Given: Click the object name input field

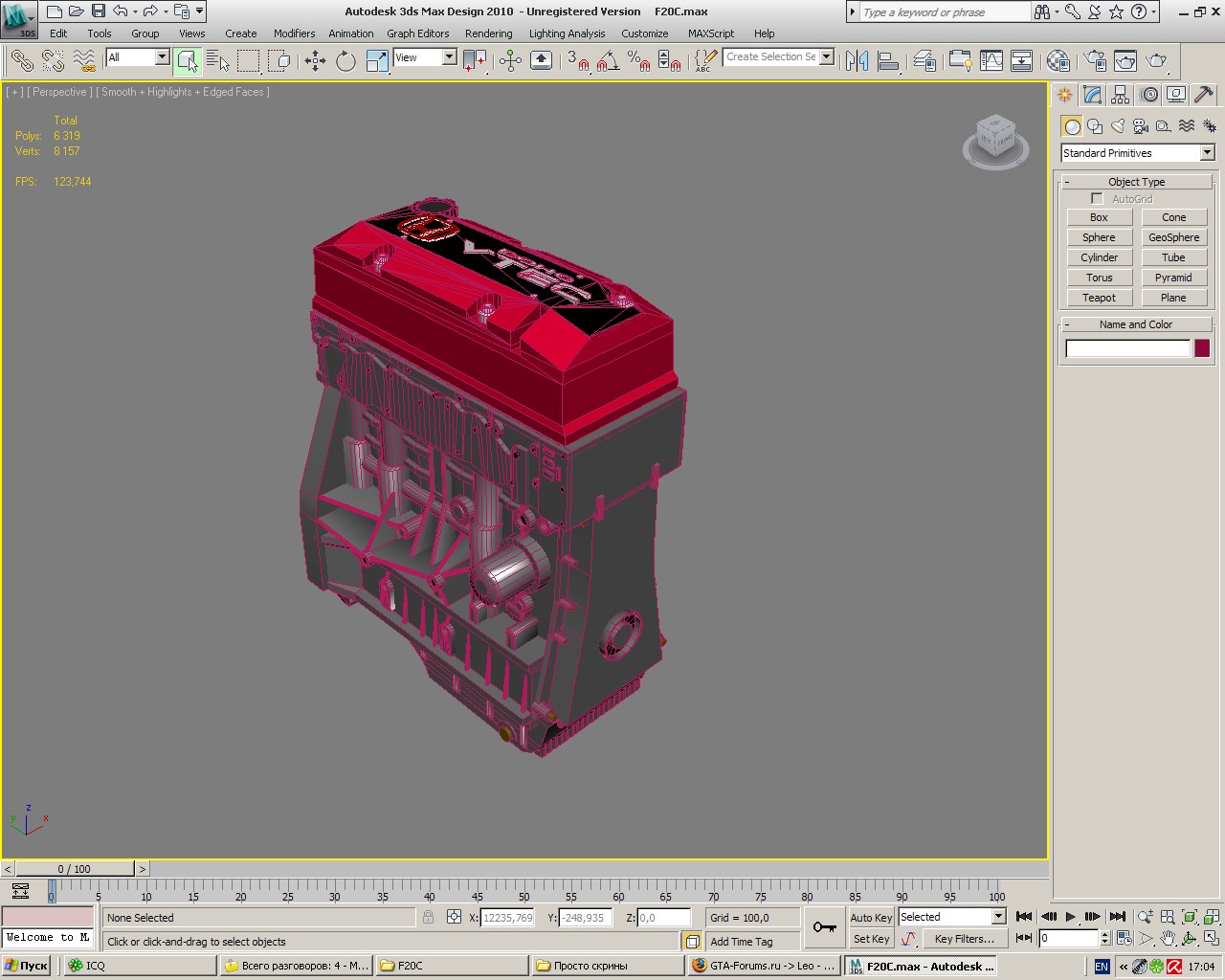Looking at the screenshot, I should (1127, 348).
